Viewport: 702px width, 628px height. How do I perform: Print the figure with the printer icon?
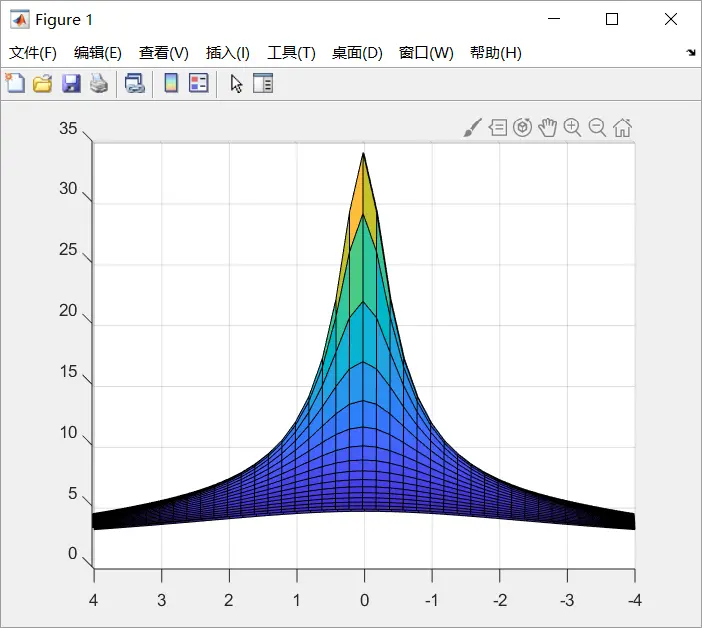98,84
